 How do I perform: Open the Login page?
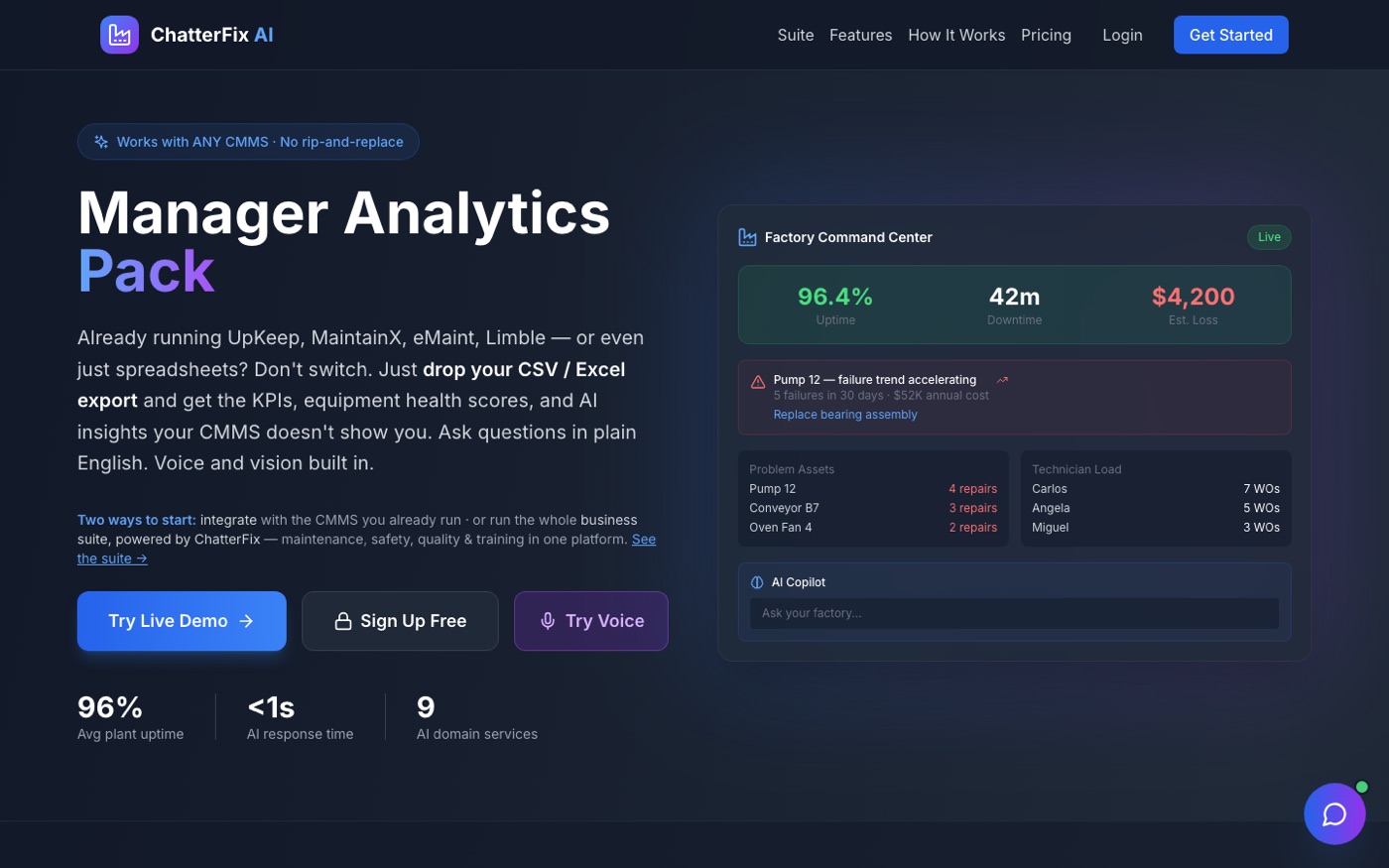tap(1123, 35)
